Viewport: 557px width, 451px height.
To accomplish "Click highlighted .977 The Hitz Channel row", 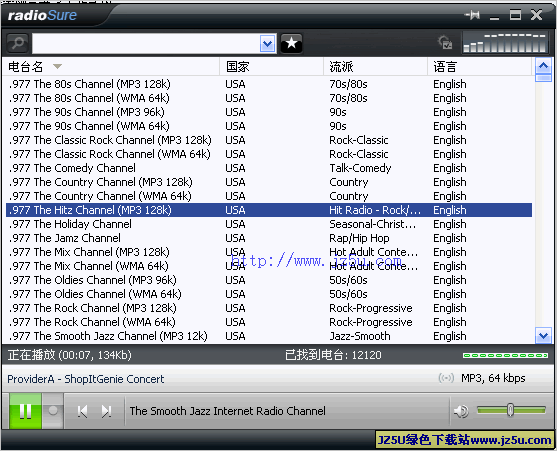I will 269,210.
